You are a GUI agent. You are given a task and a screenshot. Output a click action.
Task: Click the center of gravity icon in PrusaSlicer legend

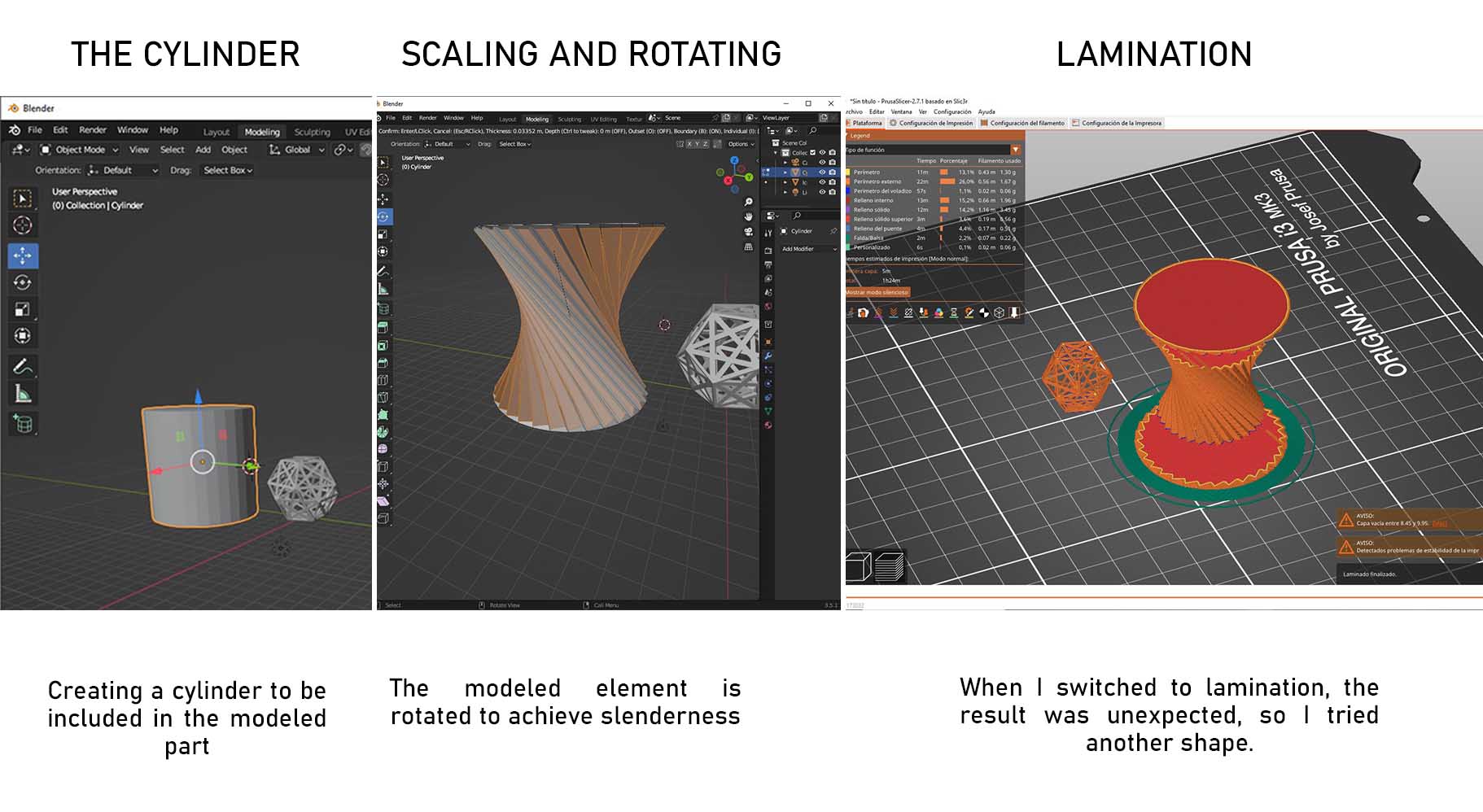point(984,312)
